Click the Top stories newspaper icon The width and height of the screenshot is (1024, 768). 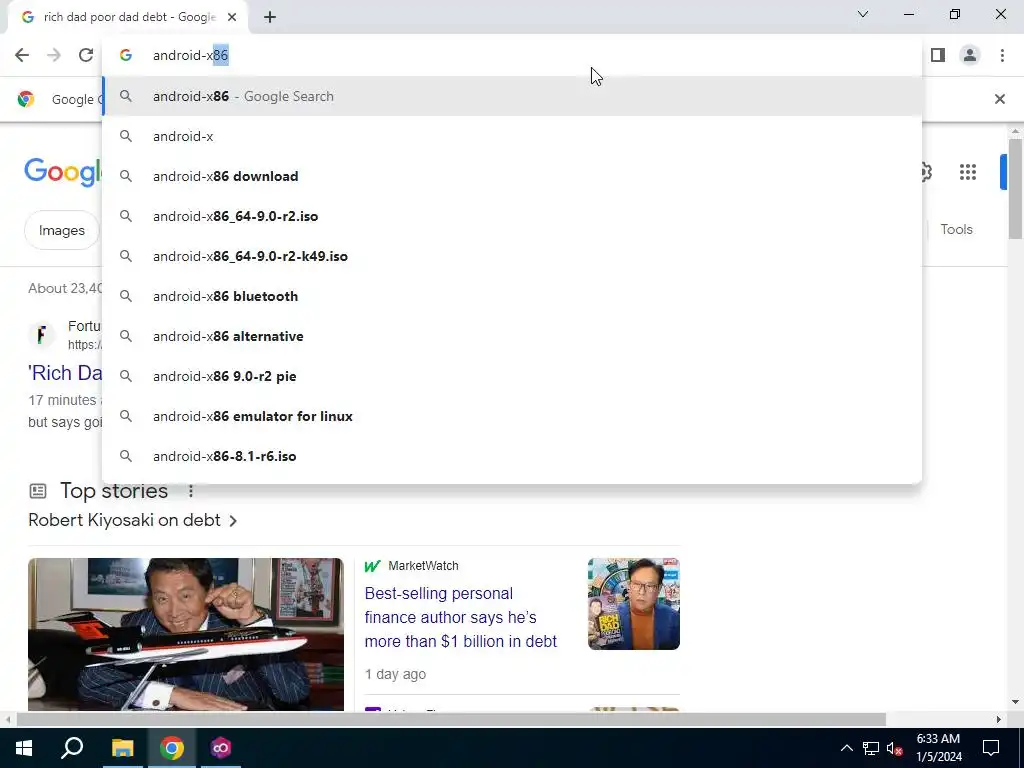39,491
